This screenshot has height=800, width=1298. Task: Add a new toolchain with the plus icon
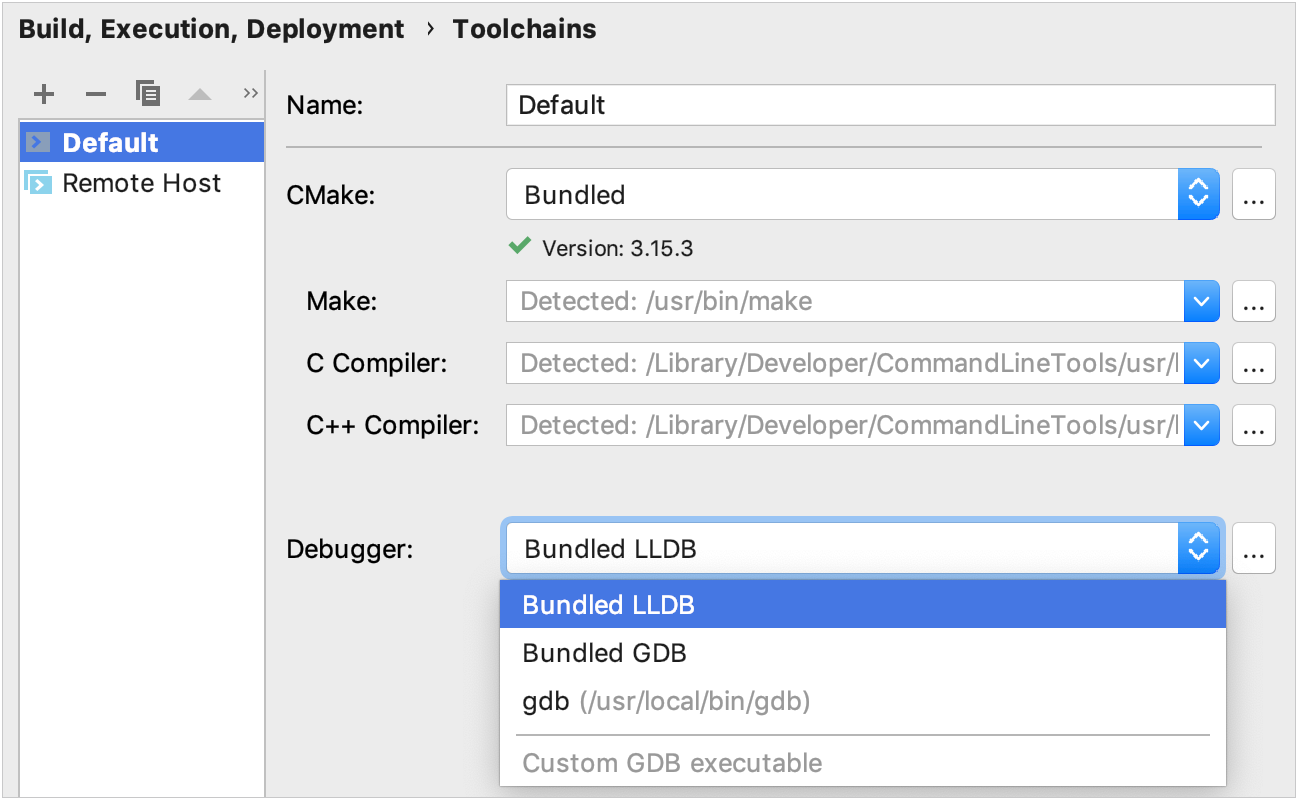click(x=43, y=93)
